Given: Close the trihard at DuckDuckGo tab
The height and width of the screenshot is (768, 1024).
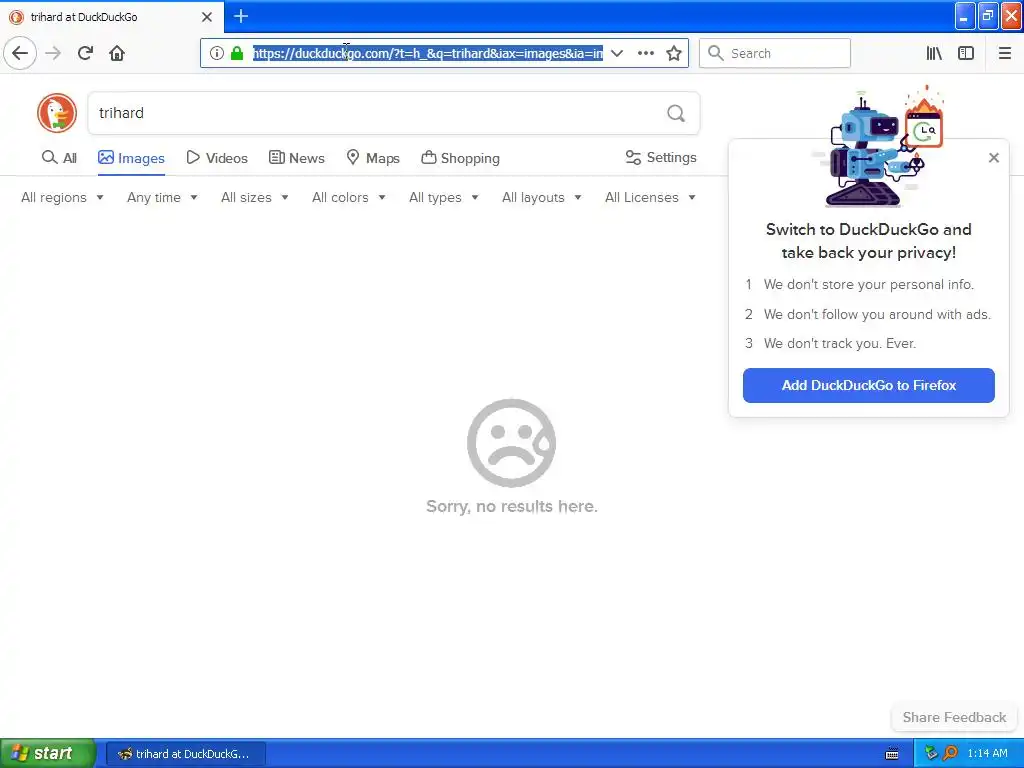Looking at the screenshot, I should pyautogui.click(x=207, y=17).
